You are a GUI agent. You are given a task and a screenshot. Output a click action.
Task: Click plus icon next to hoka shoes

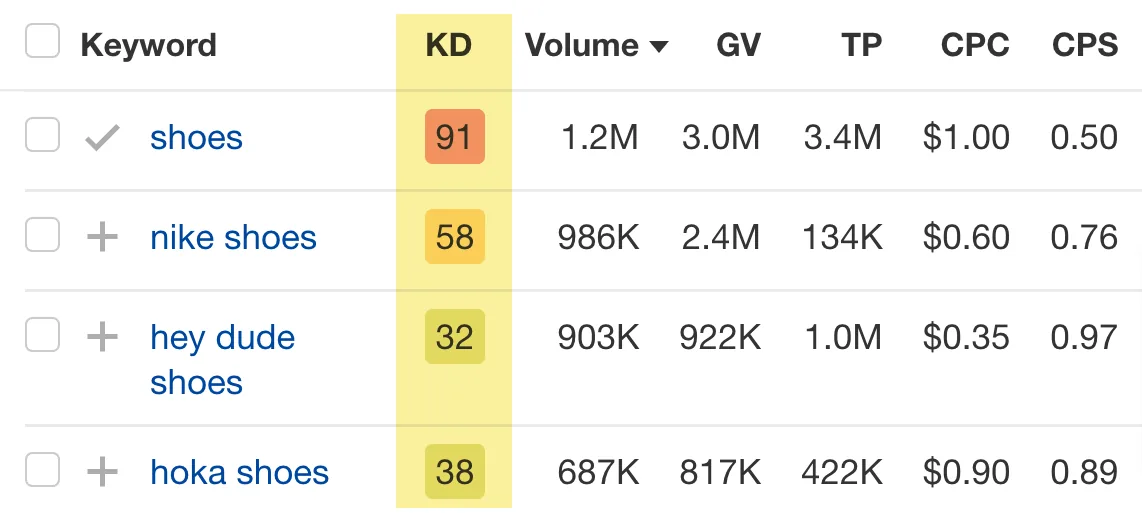[103, 472]
